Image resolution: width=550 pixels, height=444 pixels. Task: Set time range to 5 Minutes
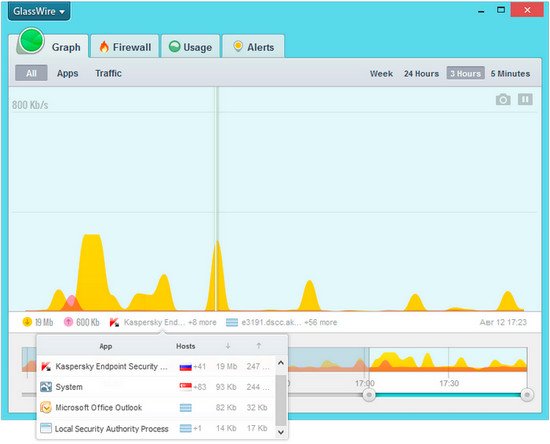(x=510, y=74)
